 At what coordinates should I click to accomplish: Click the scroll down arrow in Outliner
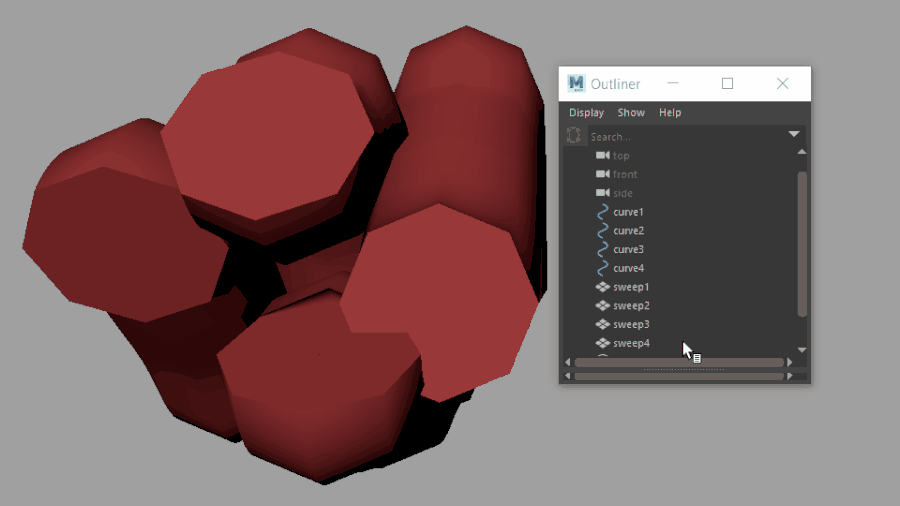[802, 350]
